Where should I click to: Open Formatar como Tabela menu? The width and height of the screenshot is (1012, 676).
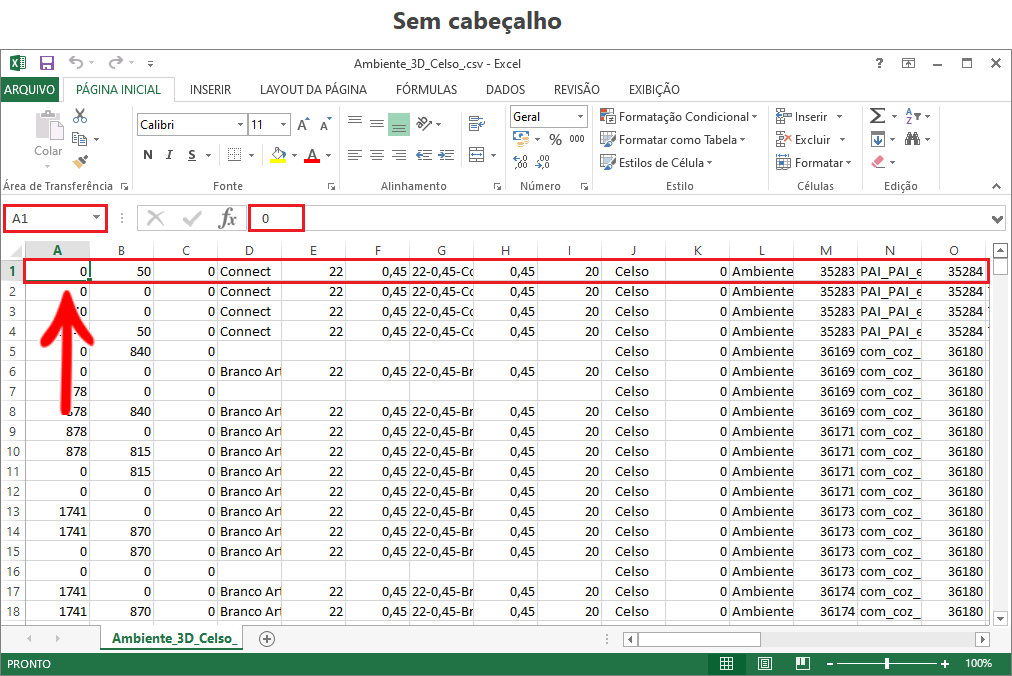pos(673,139)
